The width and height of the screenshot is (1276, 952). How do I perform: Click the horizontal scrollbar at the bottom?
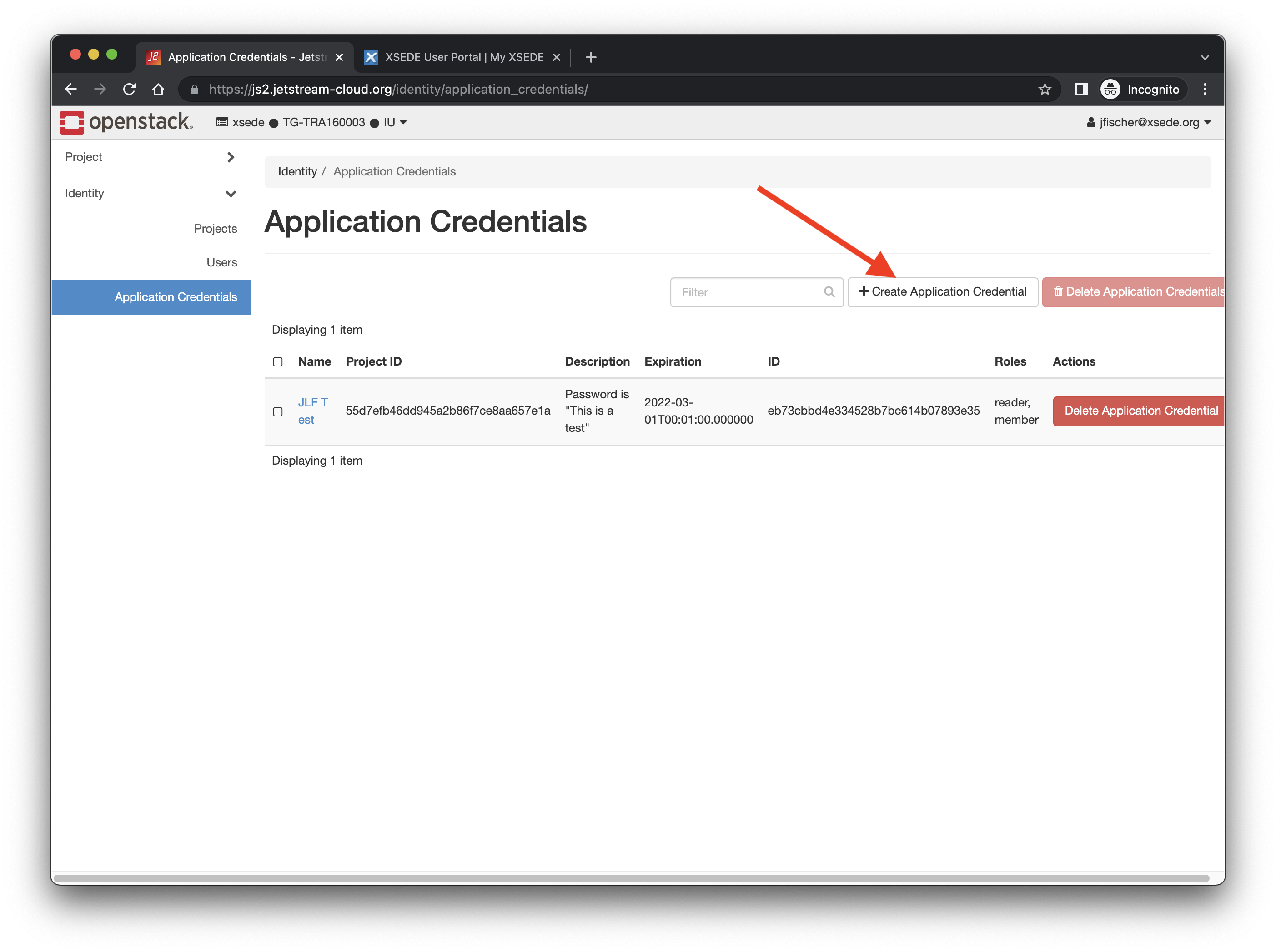coord(631,878)
